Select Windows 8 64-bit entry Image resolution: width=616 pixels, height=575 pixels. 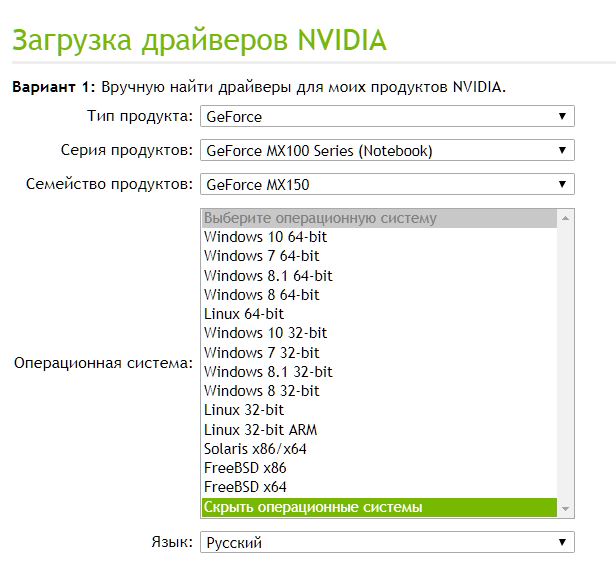click(x=379, y=295)
